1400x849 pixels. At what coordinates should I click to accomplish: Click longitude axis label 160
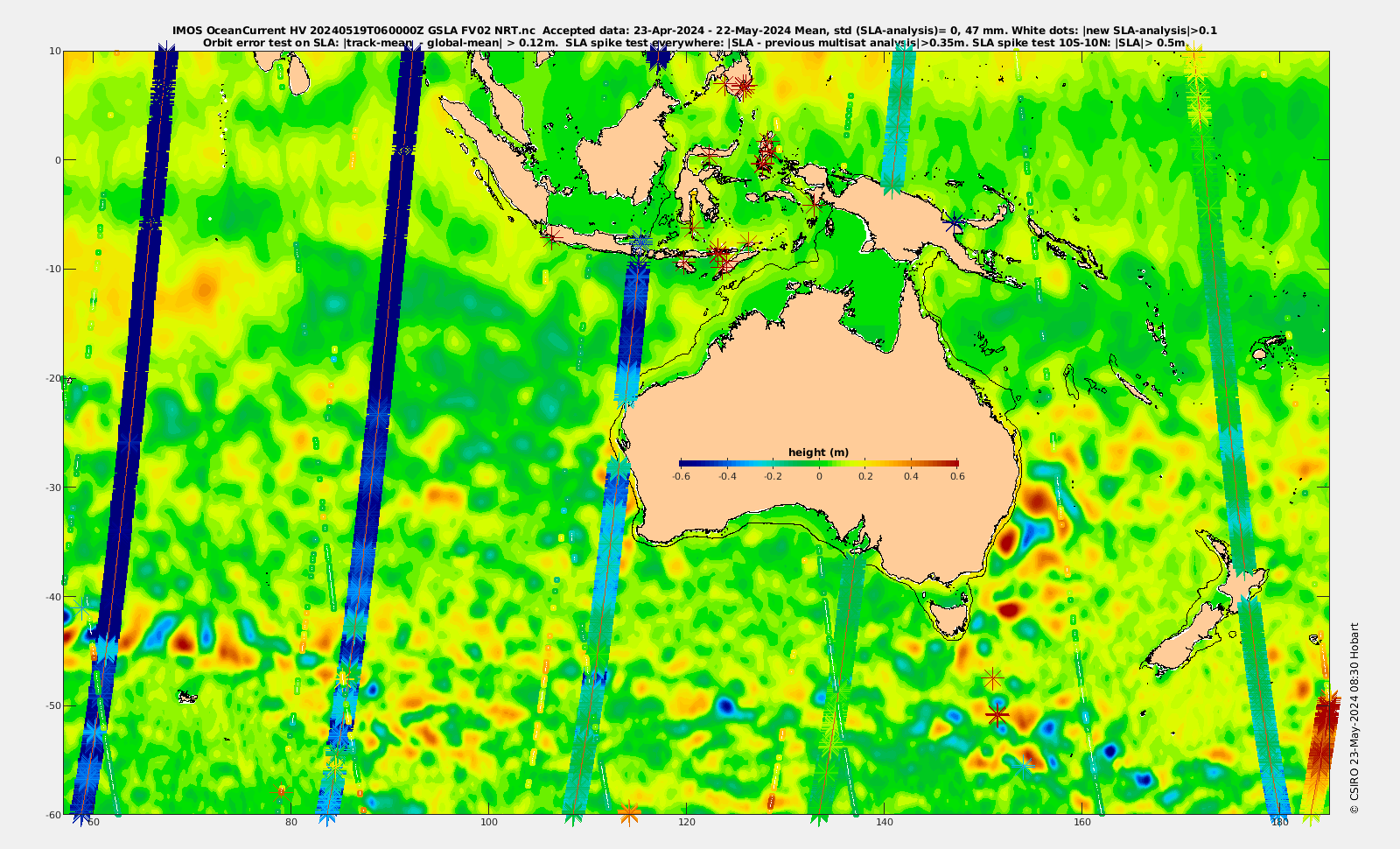point(1082,823)
